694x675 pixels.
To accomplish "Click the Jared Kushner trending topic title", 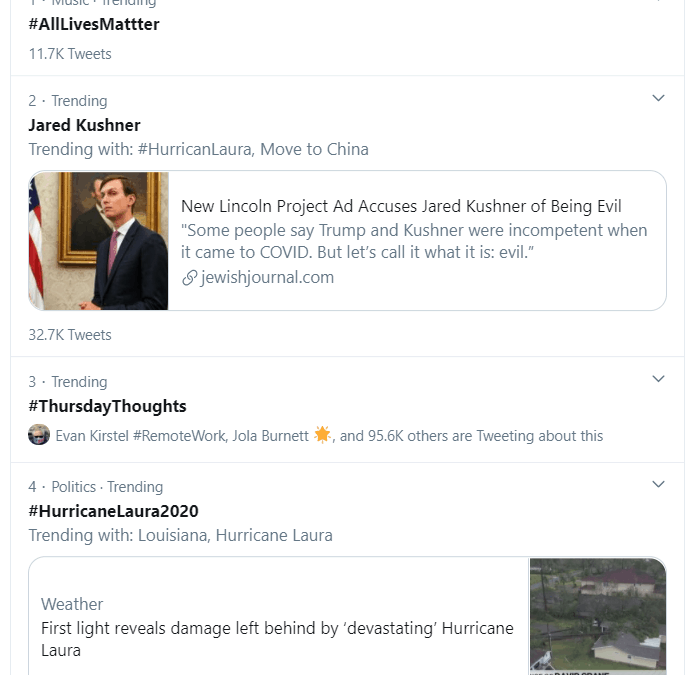I will 84,125.
